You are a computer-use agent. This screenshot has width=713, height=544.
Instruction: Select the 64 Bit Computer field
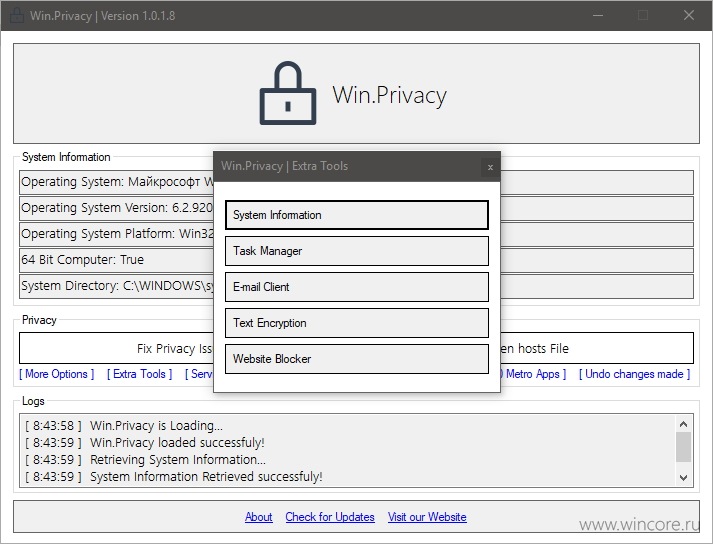[116, 260]
